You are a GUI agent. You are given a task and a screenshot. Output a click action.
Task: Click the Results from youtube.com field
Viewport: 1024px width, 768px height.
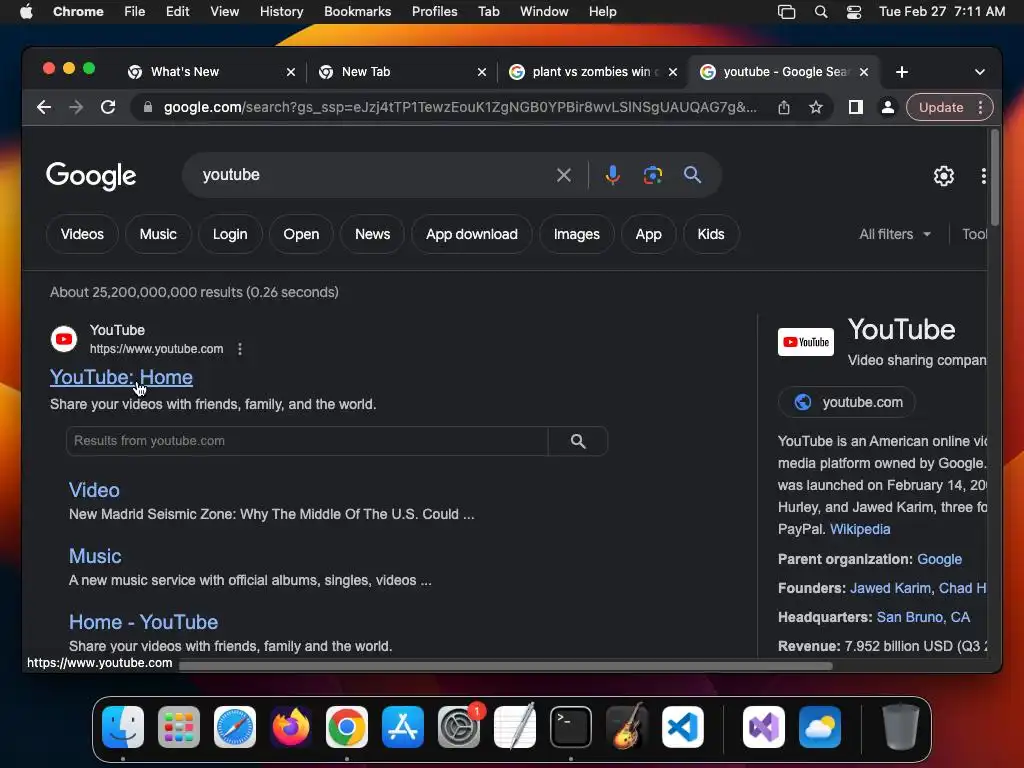tap(307, 441)
